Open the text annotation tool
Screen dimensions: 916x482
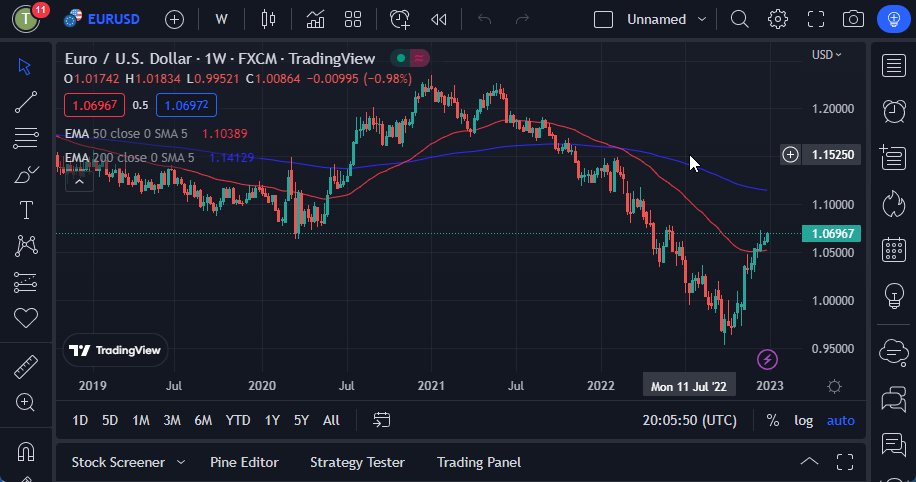point(26,210)
